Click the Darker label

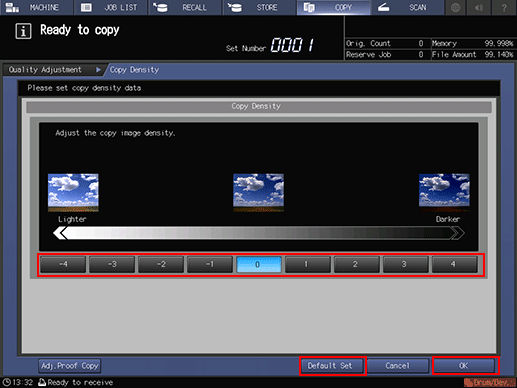point(448,219)
